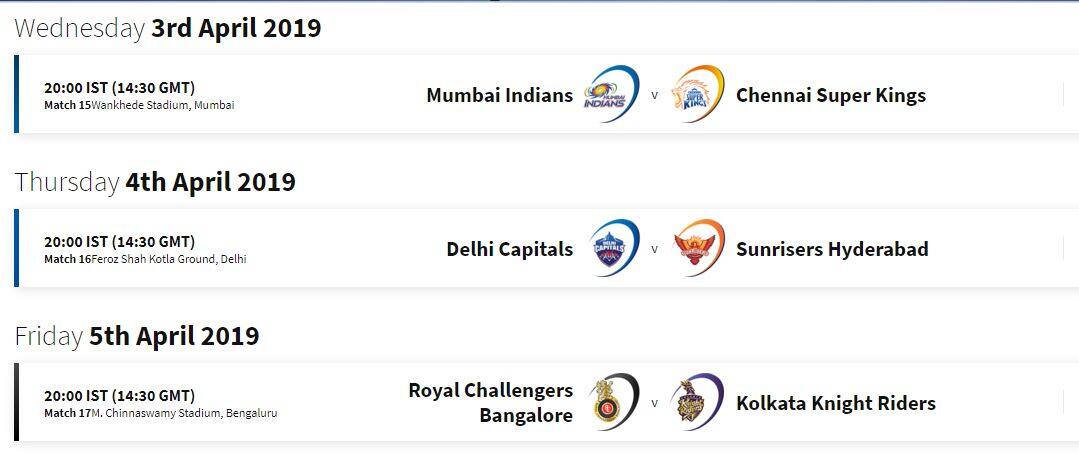Screen dimensions: 1079x461
Task: Select the Thursday 4th April 2019 heading
Action: [x=155, y=182]
